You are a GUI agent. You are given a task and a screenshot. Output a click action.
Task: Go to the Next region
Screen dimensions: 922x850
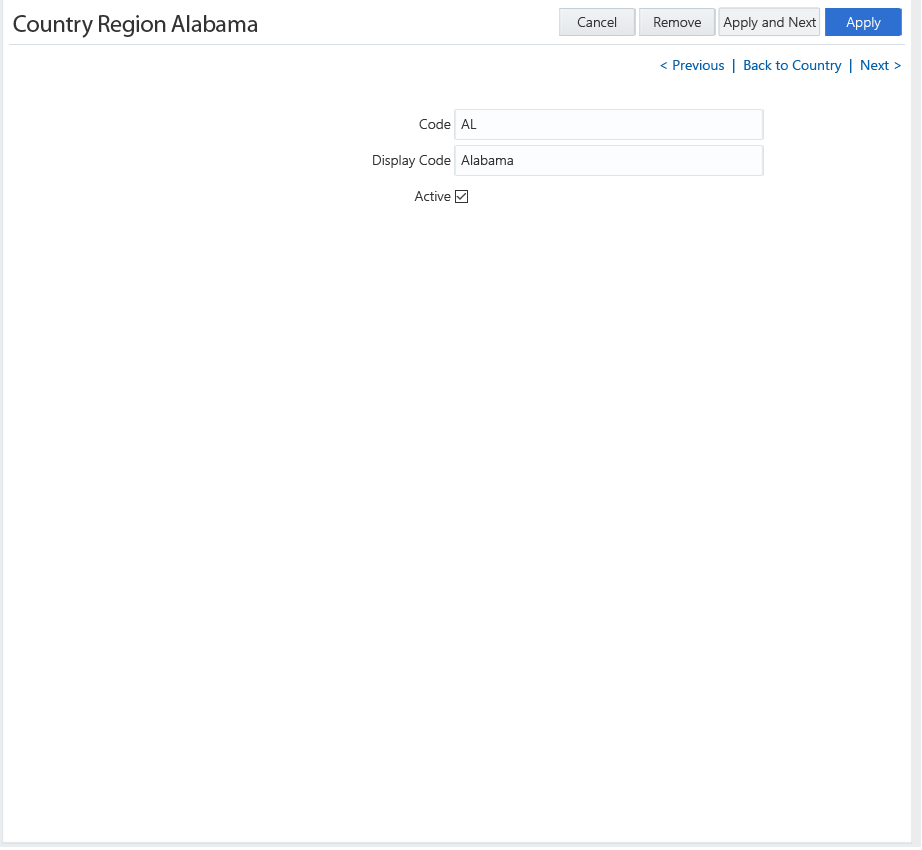[x=880, y=65]
